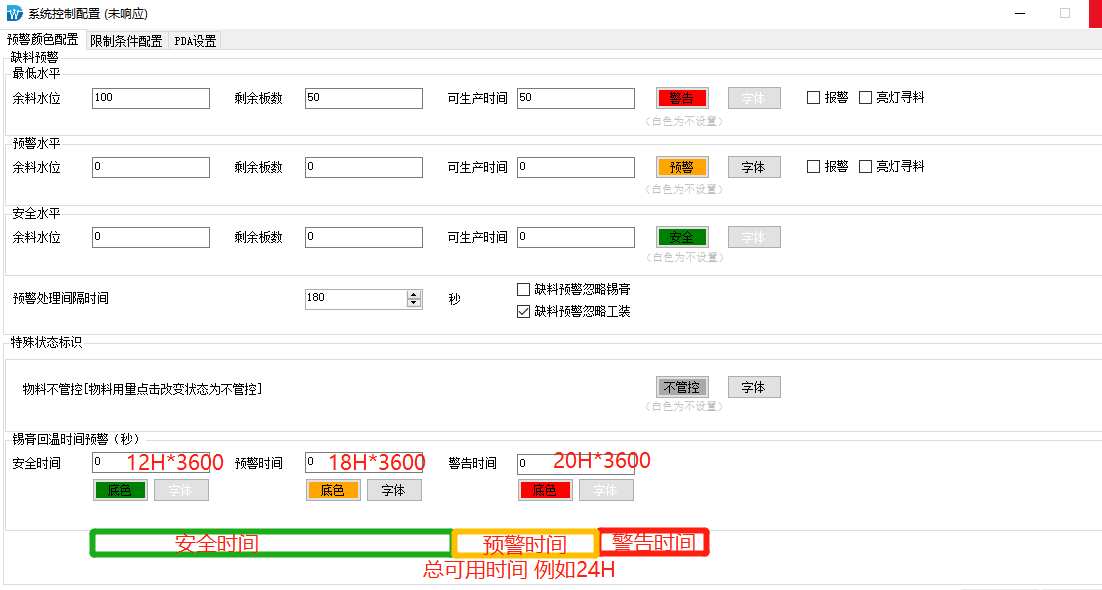1102x590 pixels.
Task: Check the 缺料预警忽略锡膏 option
Action: point(523,289)
